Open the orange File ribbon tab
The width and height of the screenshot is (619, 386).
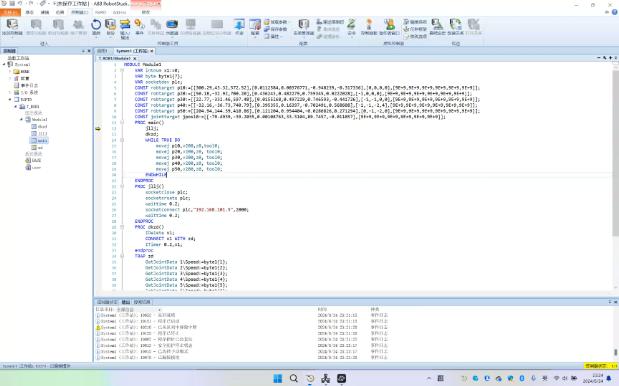click(10, 13)
